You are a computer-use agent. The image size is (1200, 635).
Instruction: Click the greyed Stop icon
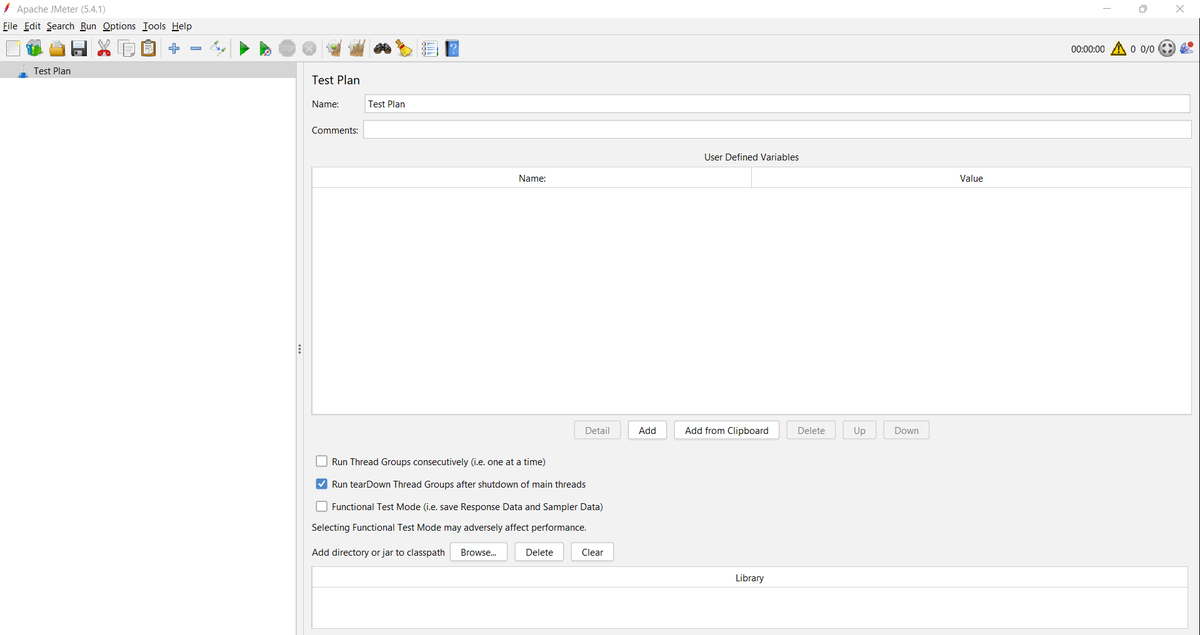point(287,48)
